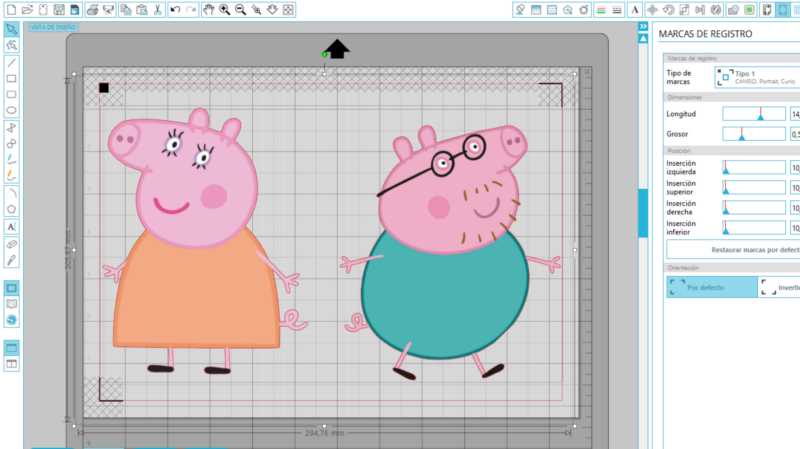
Task: Activate the pan hand tool
Action: click(208, 10)
